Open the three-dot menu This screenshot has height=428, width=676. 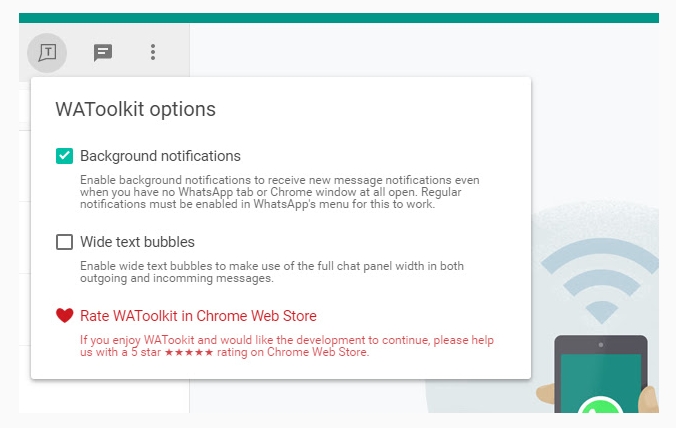click(153, 52)
